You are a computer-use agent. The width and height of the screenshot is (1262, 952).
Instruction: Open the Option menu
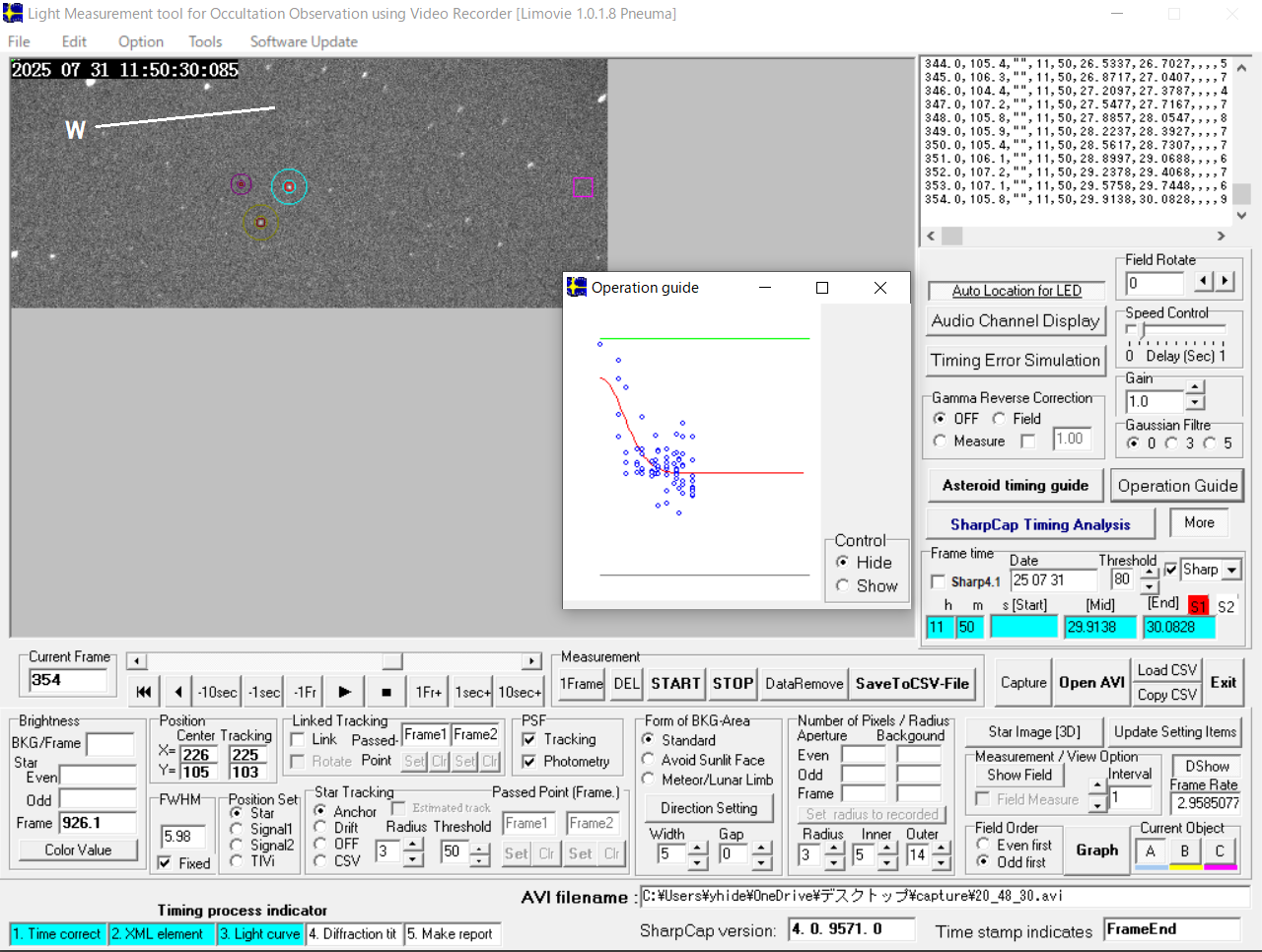click(x=141, y=41)
